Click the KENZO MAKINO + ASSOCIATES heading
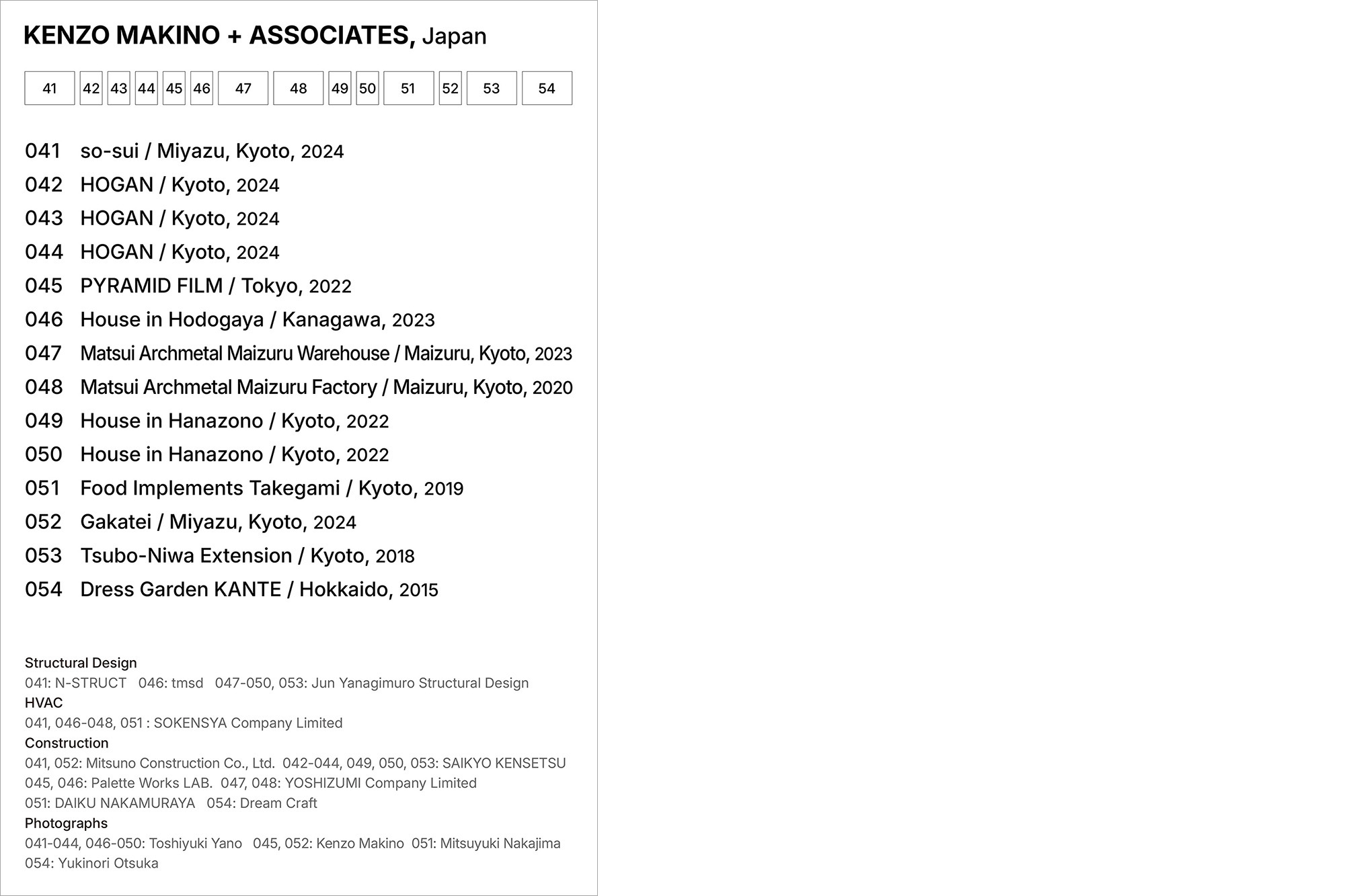Image resolution: width=1345 pixels, height=896 pixels. [x=219, y=36]
